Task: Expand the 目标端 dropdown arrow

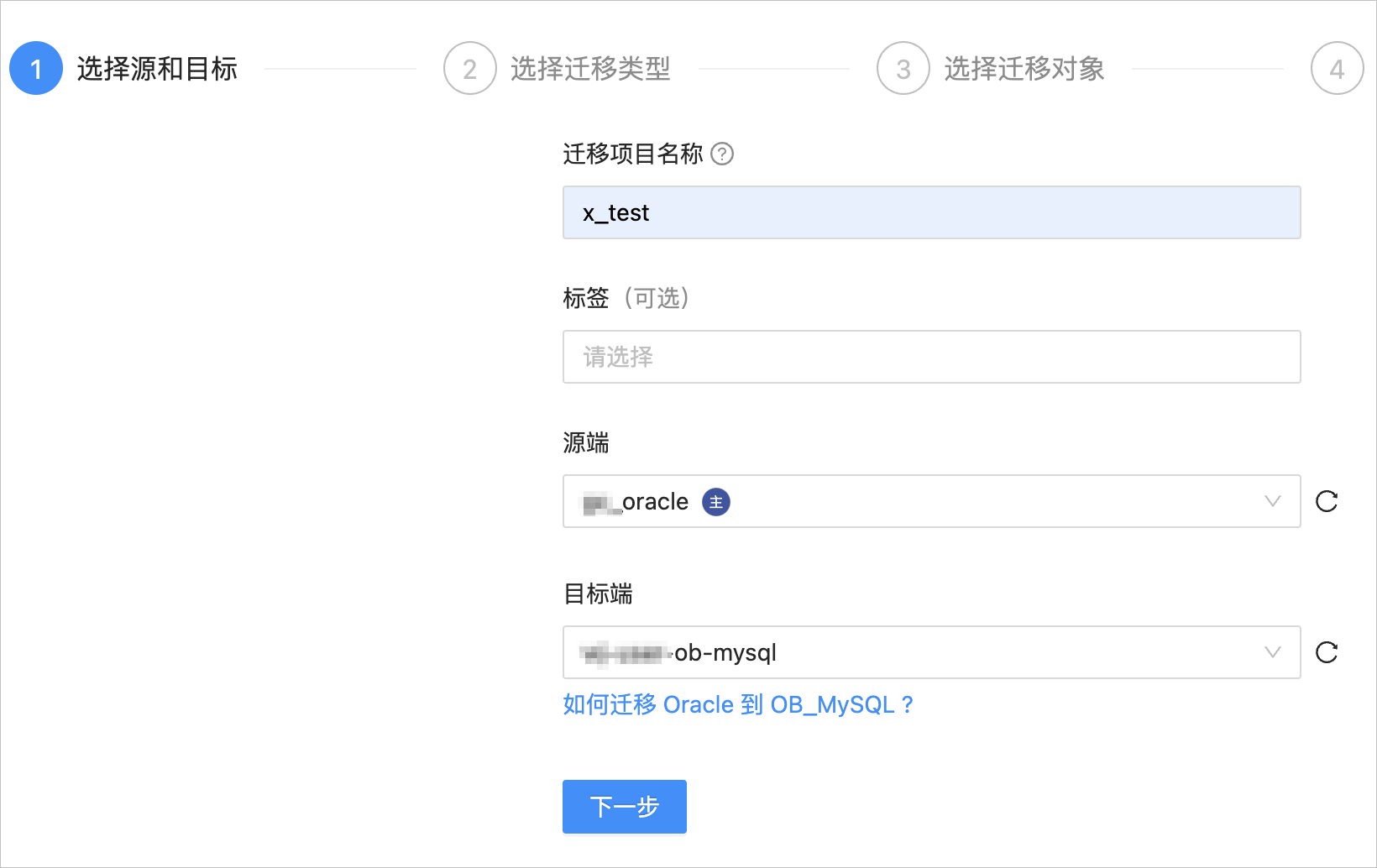Action: point(1273,652)
